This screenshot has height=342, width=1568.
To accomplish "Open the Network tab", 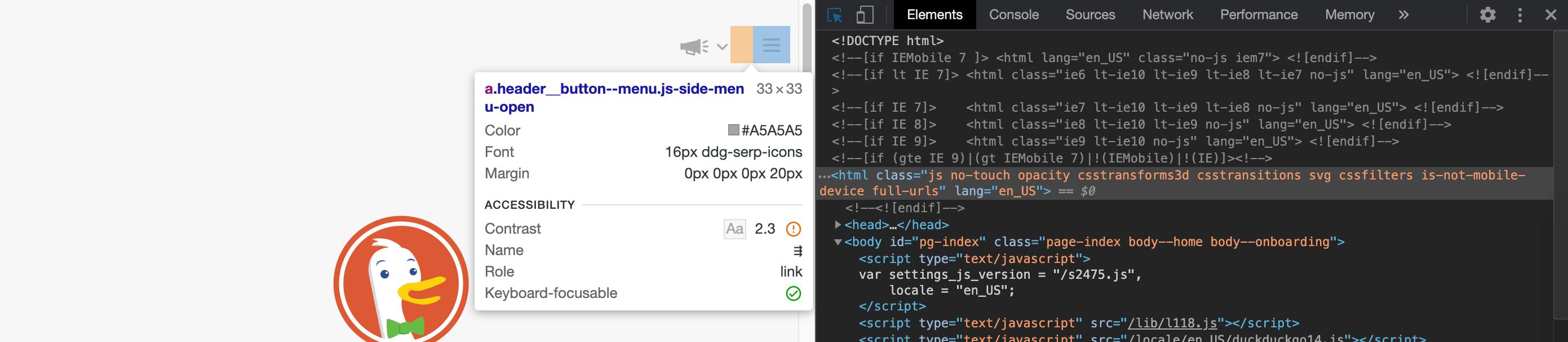I will click(x=1167, y=15).
